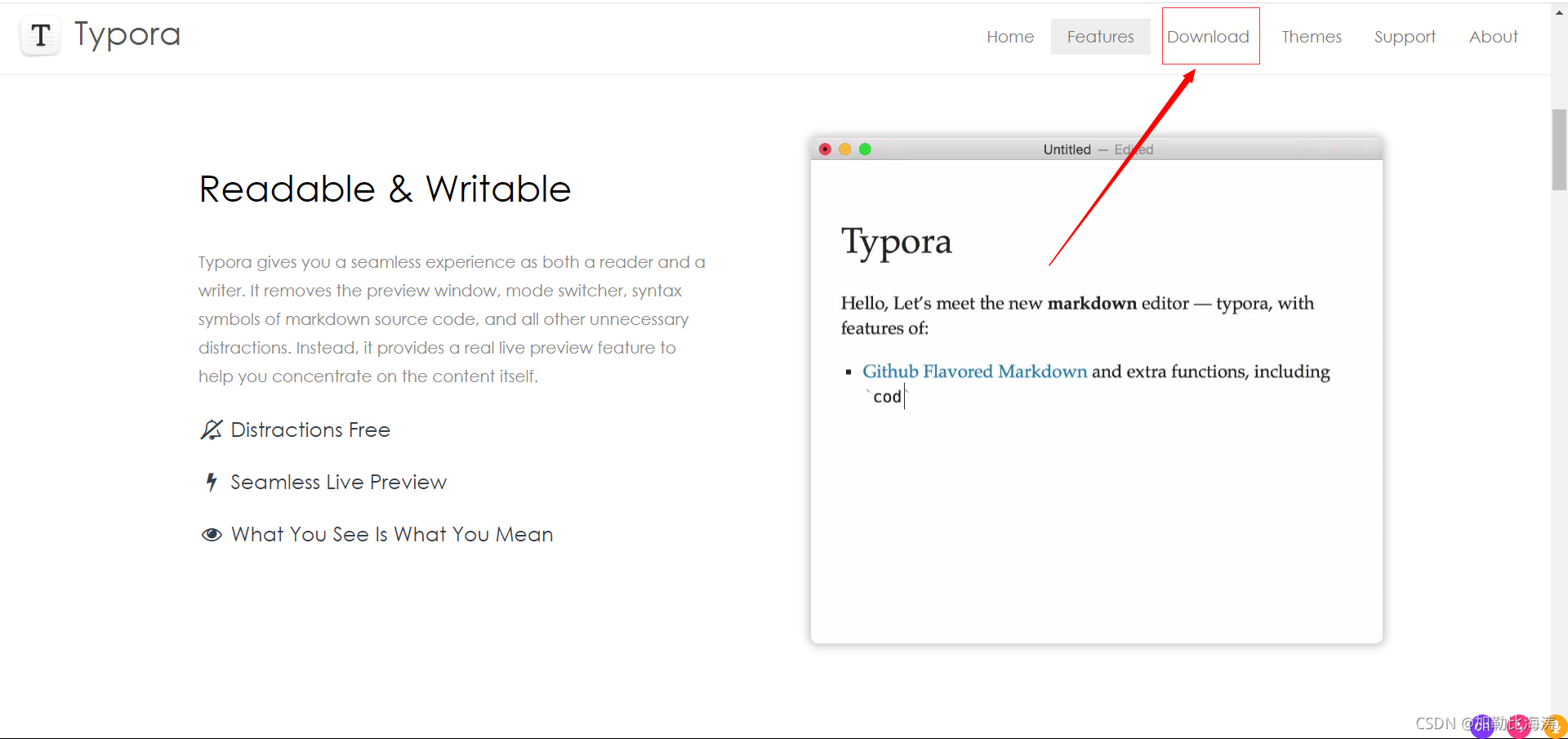The height and width of the screenshot is (739, 1568).
Task: Open the Github Flavored Markdown link
Action: point(975,372)
